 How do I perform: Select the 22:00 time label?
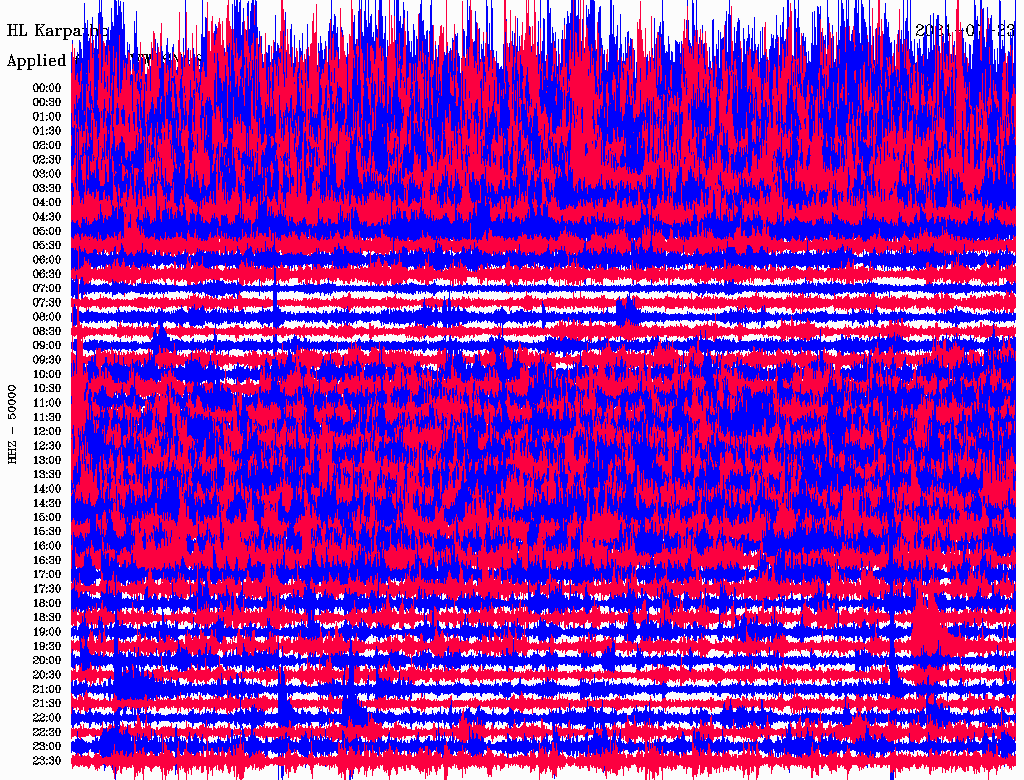(47, 718)
